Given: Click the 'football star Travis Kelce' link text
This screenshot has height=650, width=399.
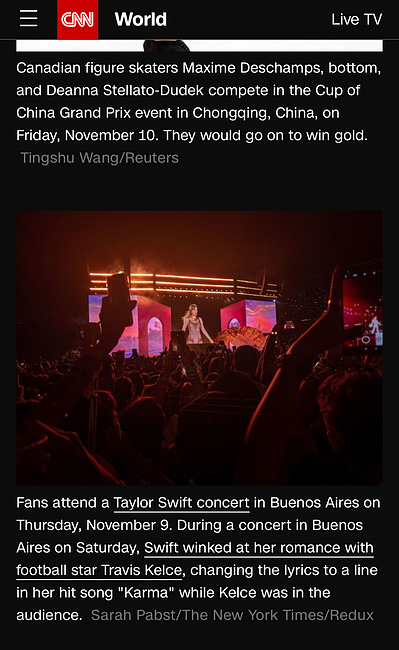Looking at the screenshot, I should pyautogui.click(x=99, y=570).
